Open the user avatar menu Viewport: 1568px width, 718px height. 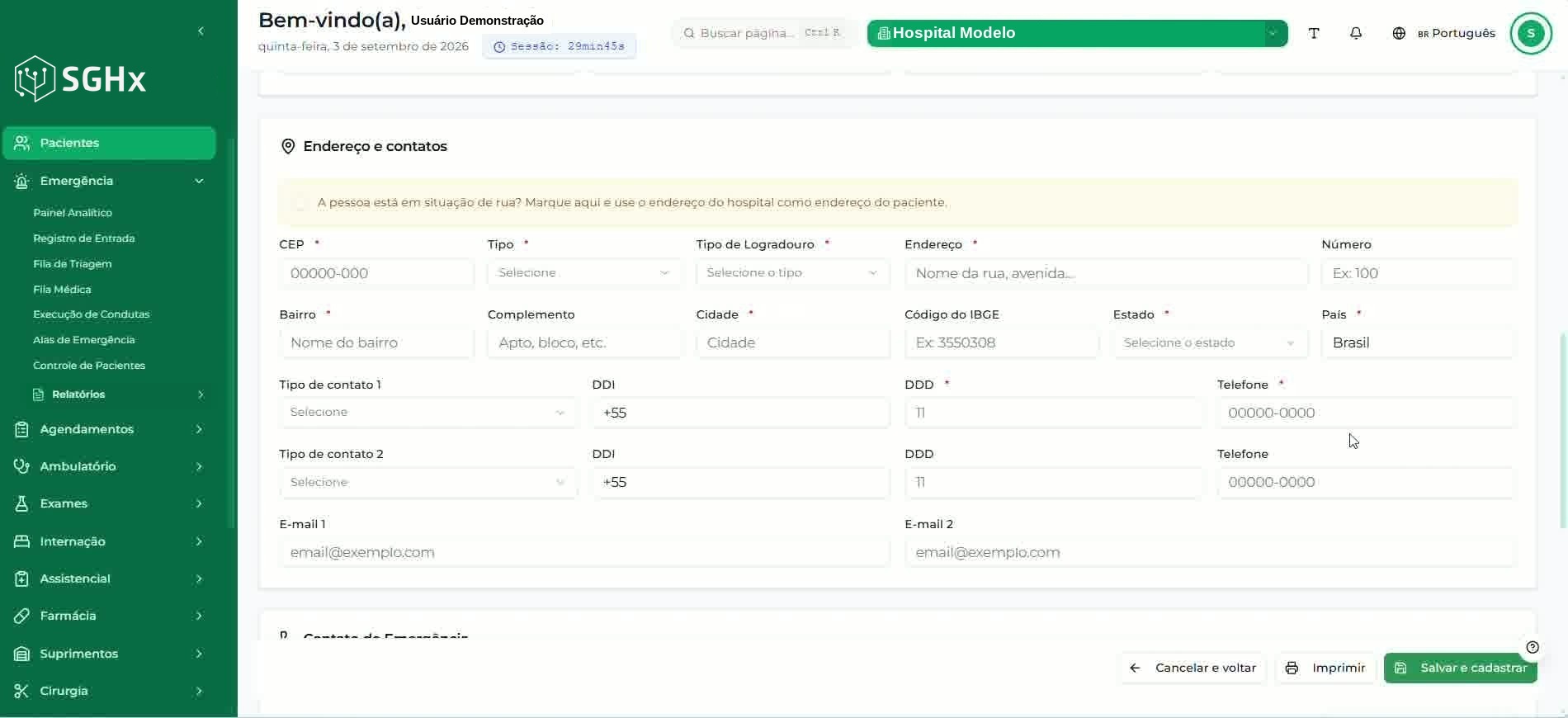1531,33
